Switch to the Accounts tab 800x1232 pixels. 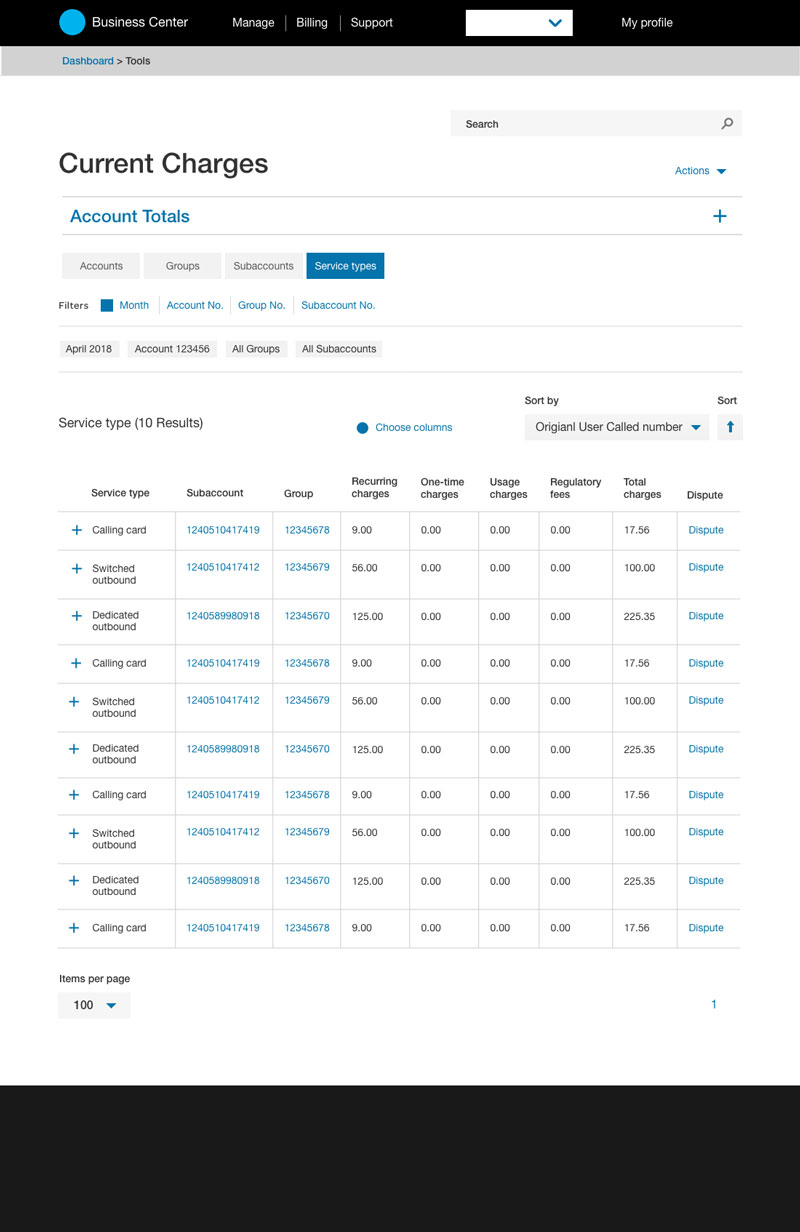pyautogui.click(x=101, y=266)
